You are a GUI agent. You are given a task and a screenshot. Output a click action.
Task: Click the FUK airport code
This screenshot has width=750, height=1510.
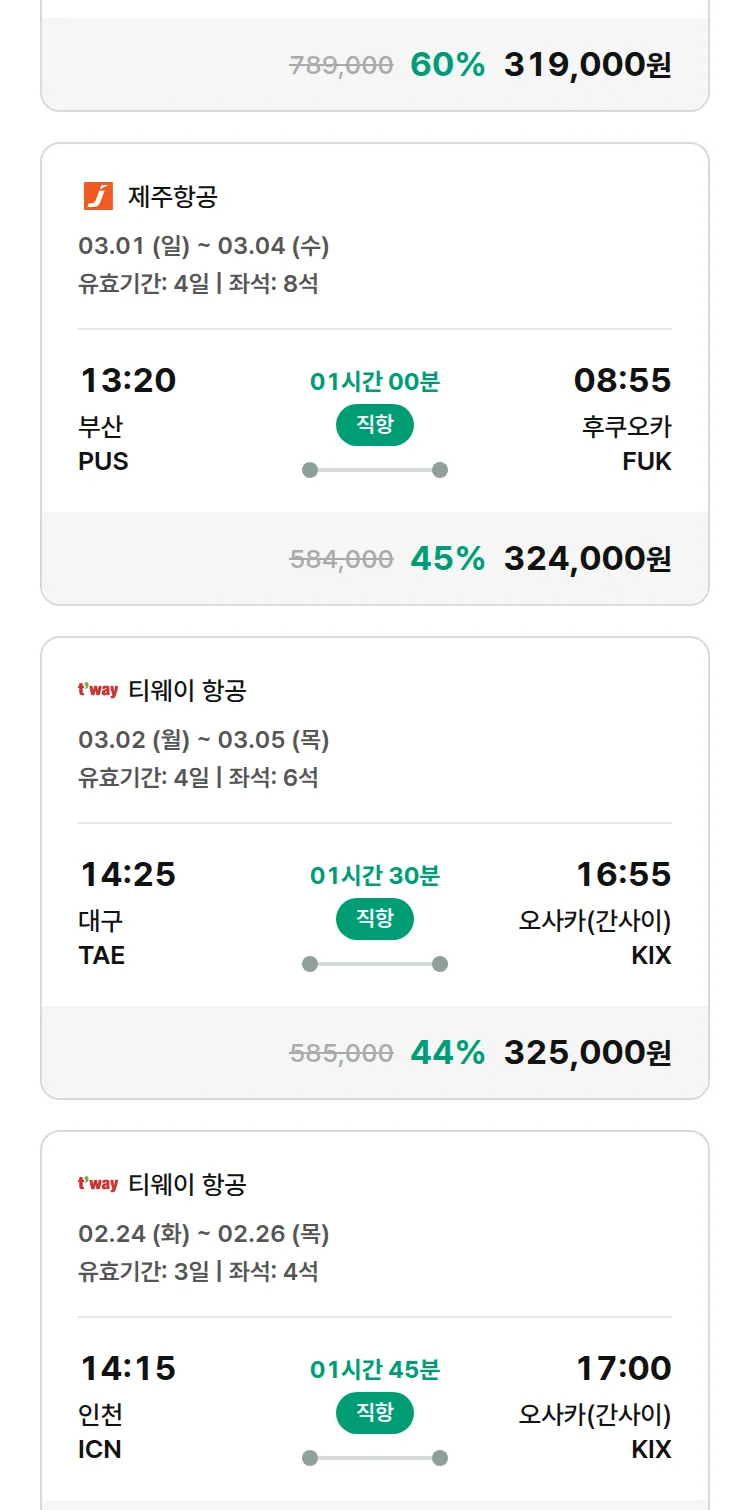pos(647,462)
